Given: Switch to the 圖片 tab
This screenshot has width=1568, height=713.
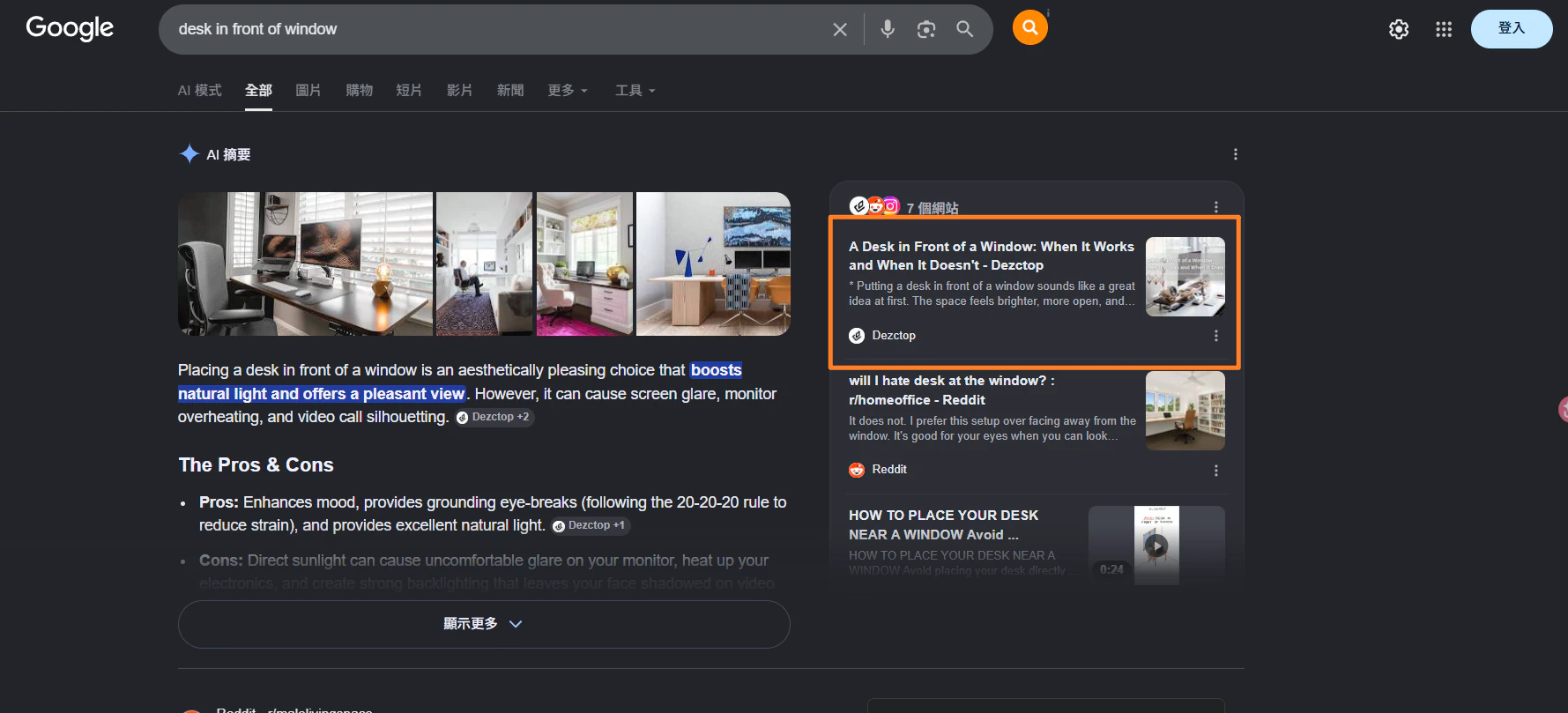Looking at the screenshot, I should [308, 90].
